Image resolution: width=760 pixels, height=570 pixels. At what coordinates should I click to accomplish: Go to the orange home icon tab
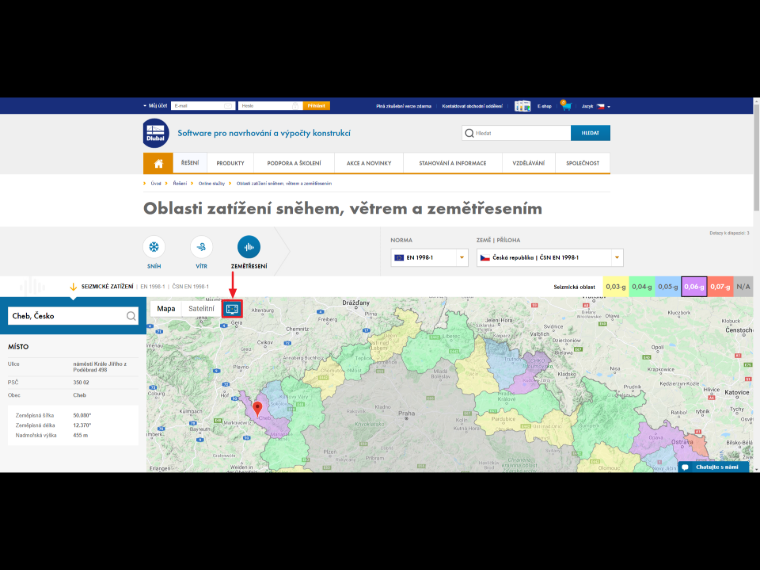tap(158, 163)
